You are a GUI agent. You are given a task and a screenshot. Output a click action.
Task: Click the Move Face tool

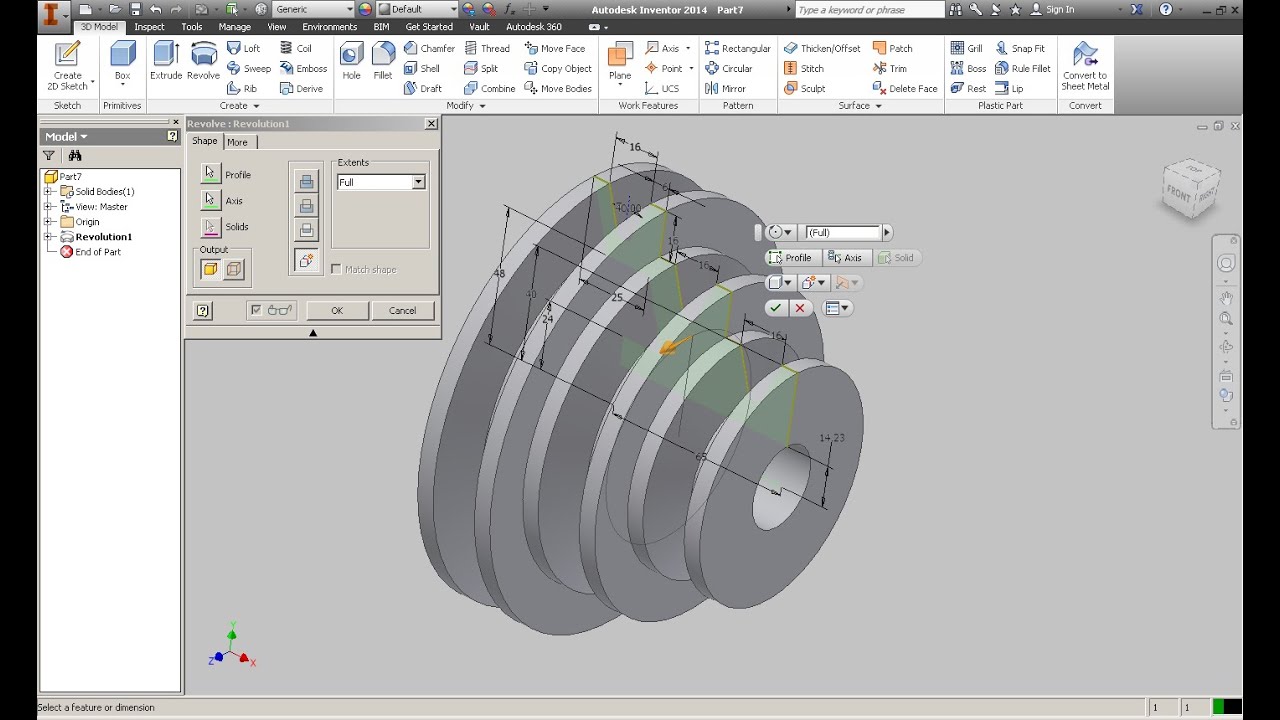coord(555,48)
